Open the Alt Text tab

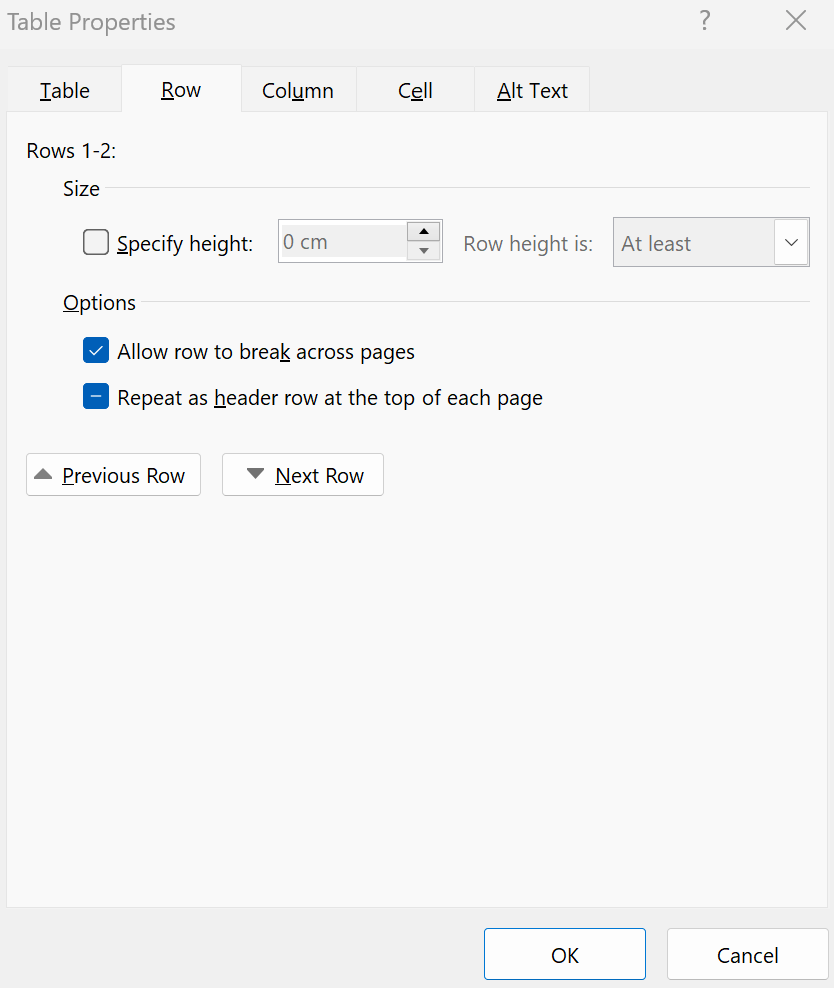(532, 91)
